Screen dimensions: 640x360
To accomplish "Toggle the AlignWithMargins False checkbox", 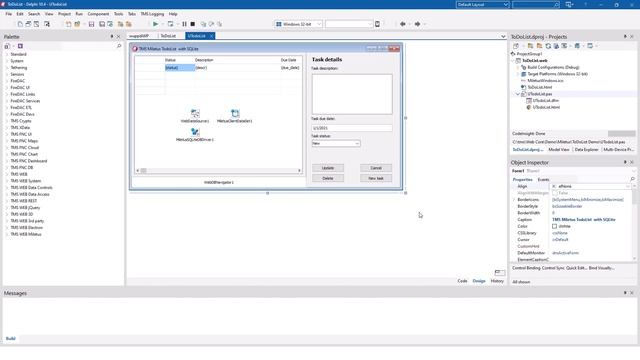I will tap(554, 193).
